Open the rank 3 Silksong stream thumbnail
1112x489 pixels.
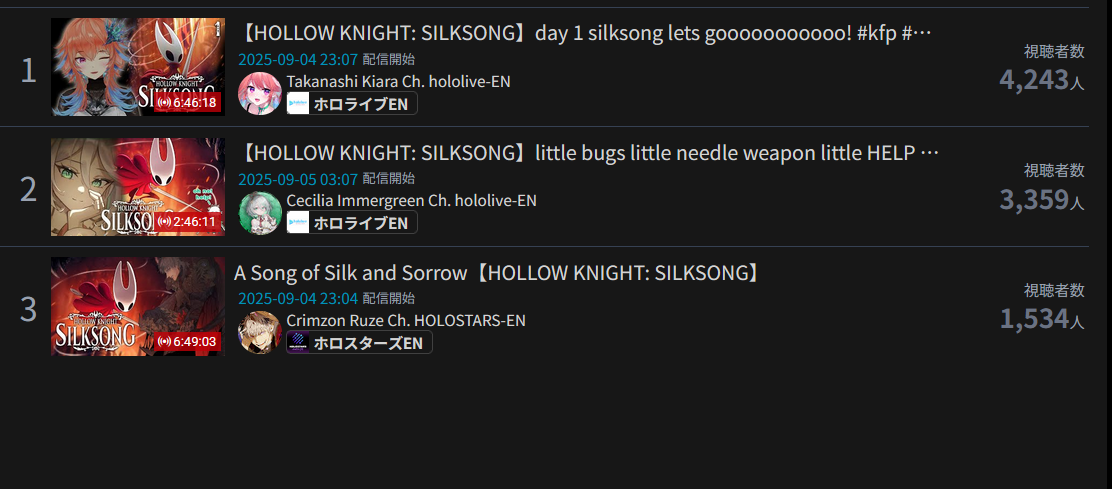pyautogui.click(x=138, y=306)
